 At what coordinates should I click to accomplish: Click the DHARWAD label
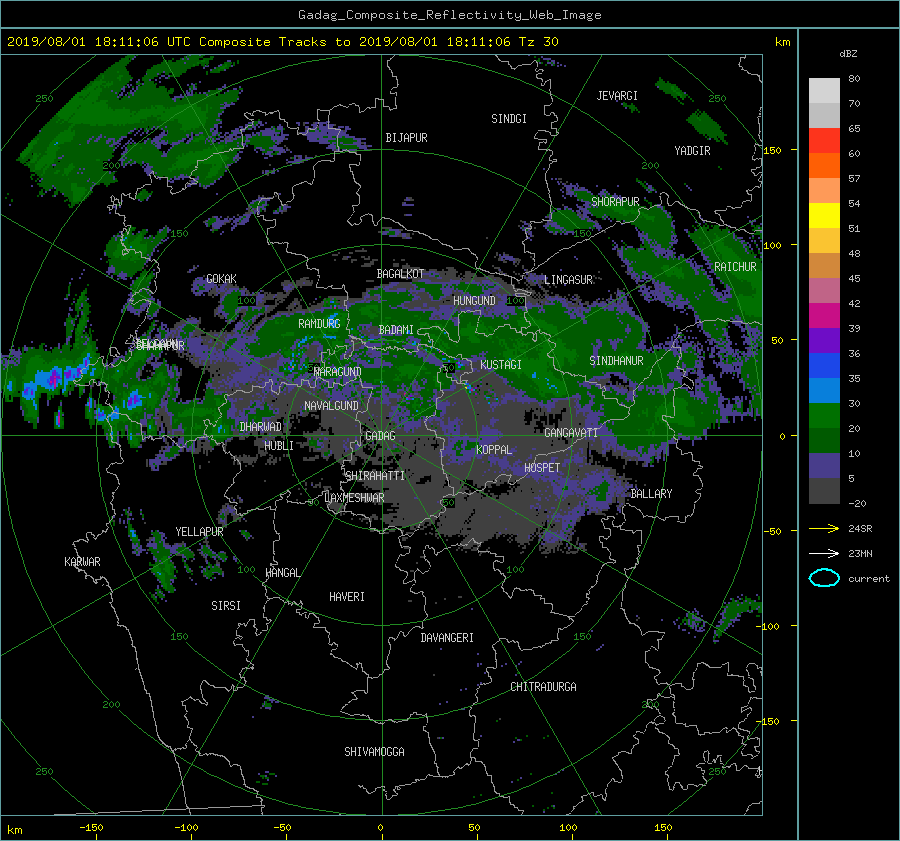tap(260, 427)
